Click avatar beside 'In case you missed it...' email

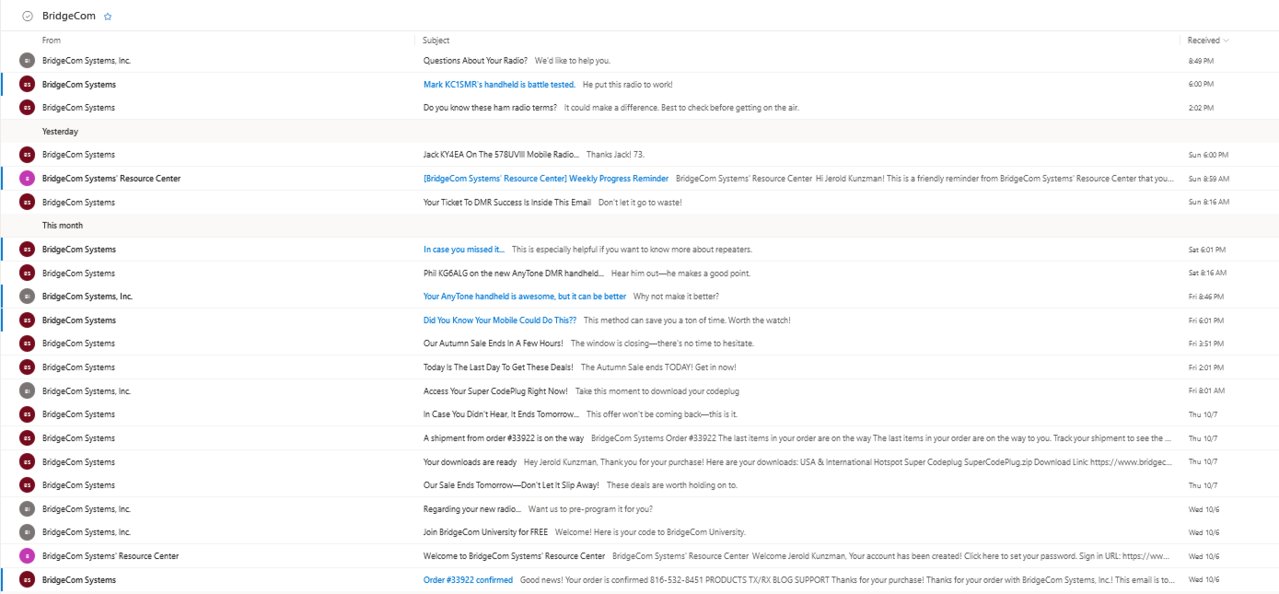[x=27, y=249]
